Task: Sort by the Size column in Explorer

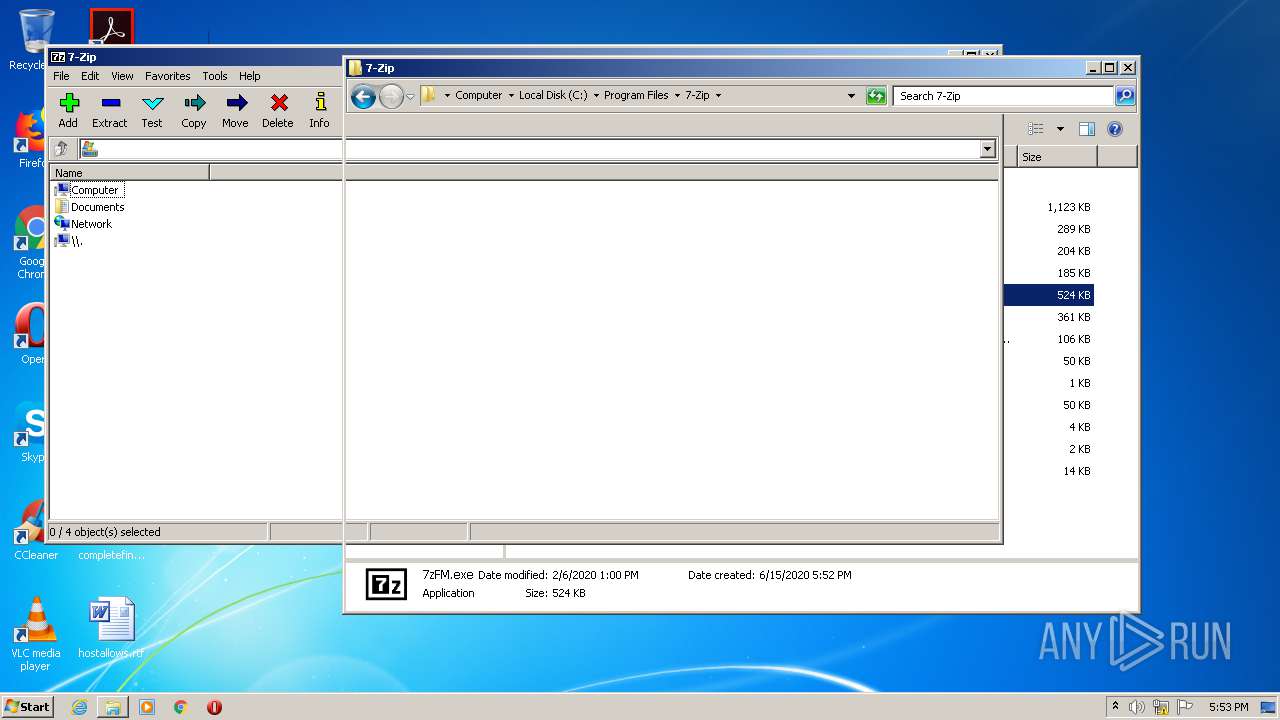Action: coord(1057,157)
